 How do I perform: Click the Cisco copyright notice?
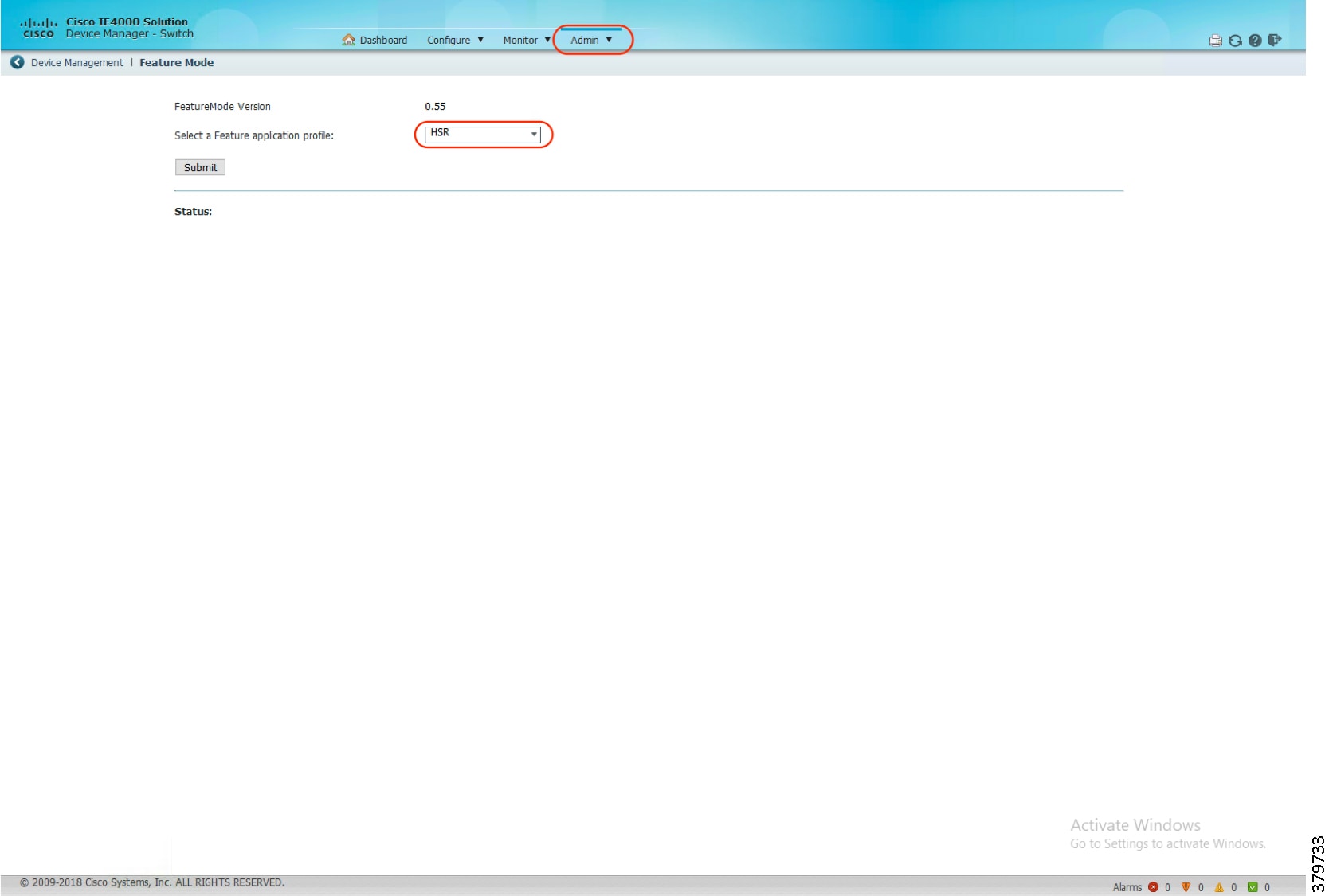[x=151, y=882]
